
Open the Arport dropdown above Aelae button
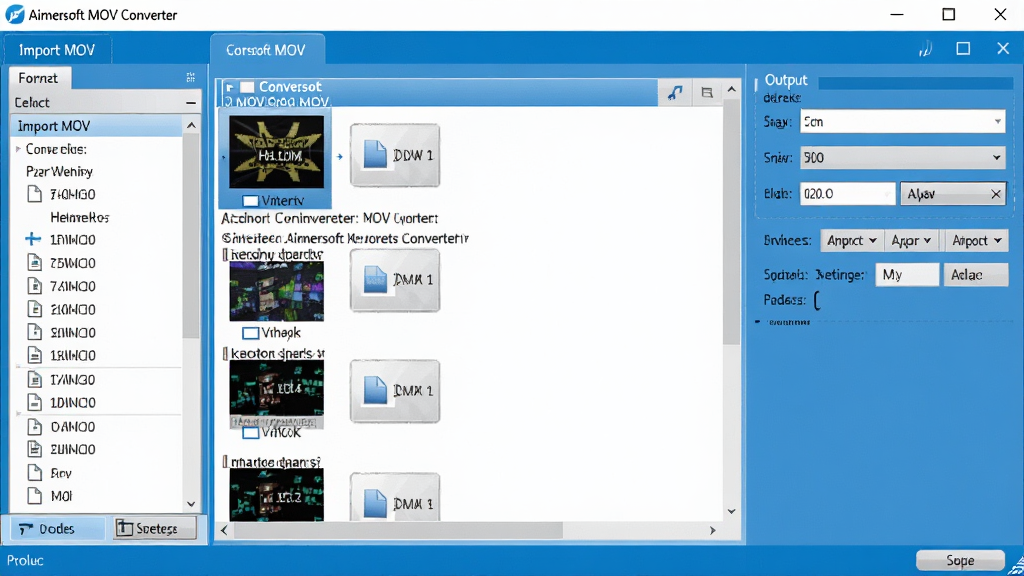click(x=976, y=241)
